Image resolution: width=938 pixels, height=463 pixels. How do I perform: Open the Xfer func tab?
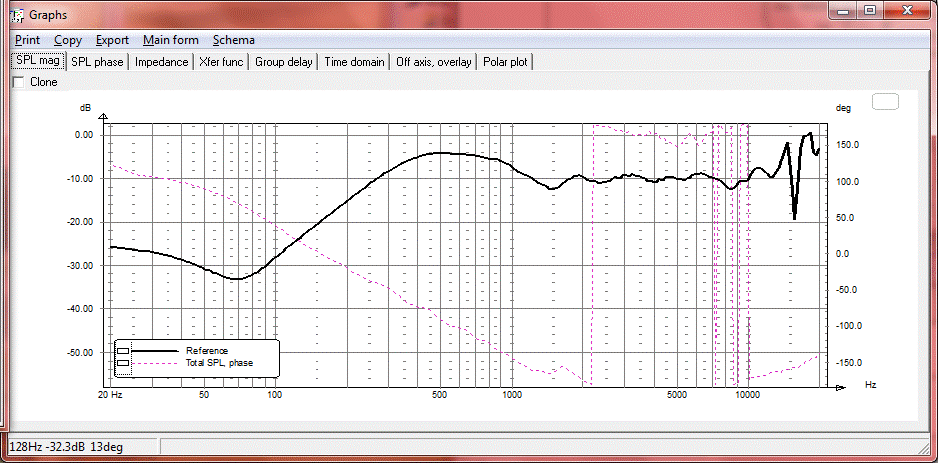pyautogui.click(x=221, y=62)
